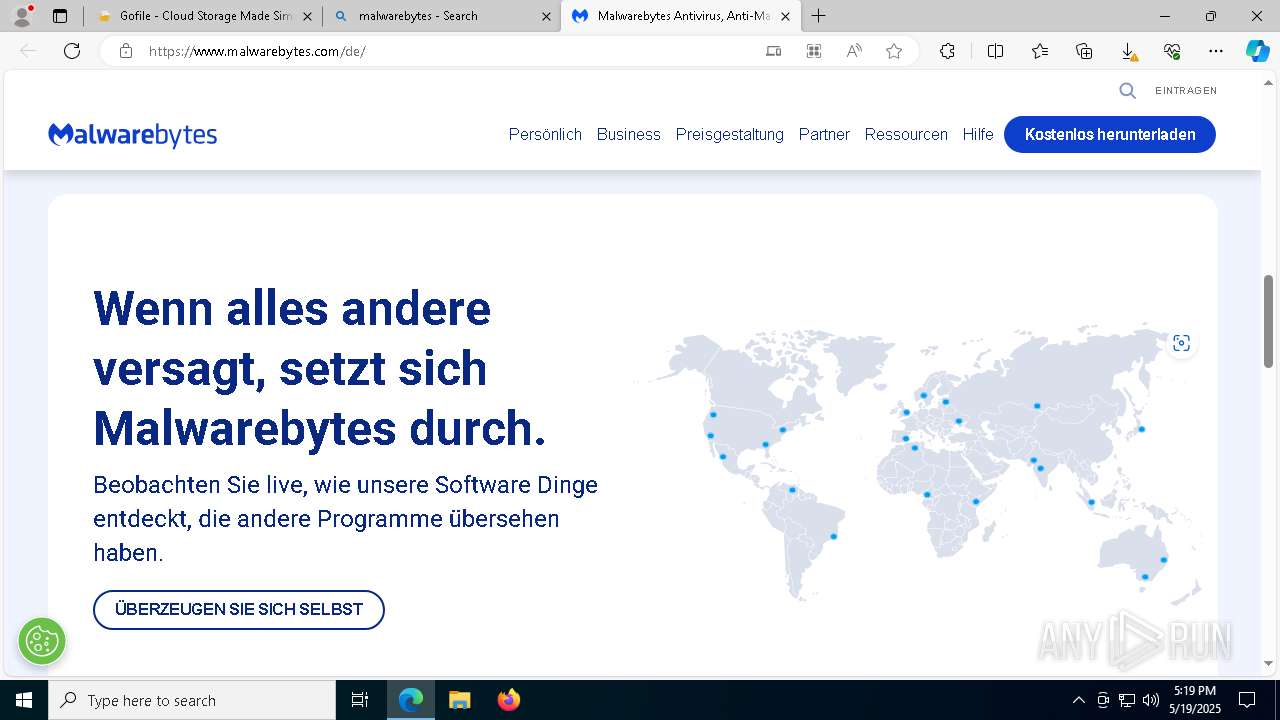This screenshot has height=720, width=1280.
Task: Open the Partner menu
Action: click(x=824, y=135)
